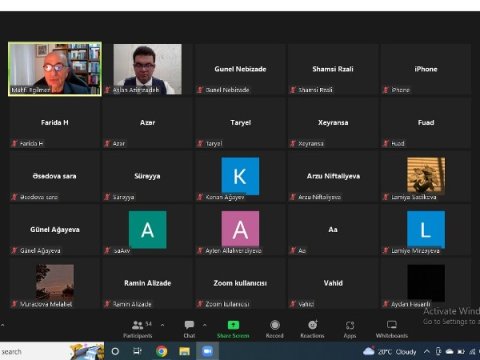Open the Apps panel

pos(350,329)
